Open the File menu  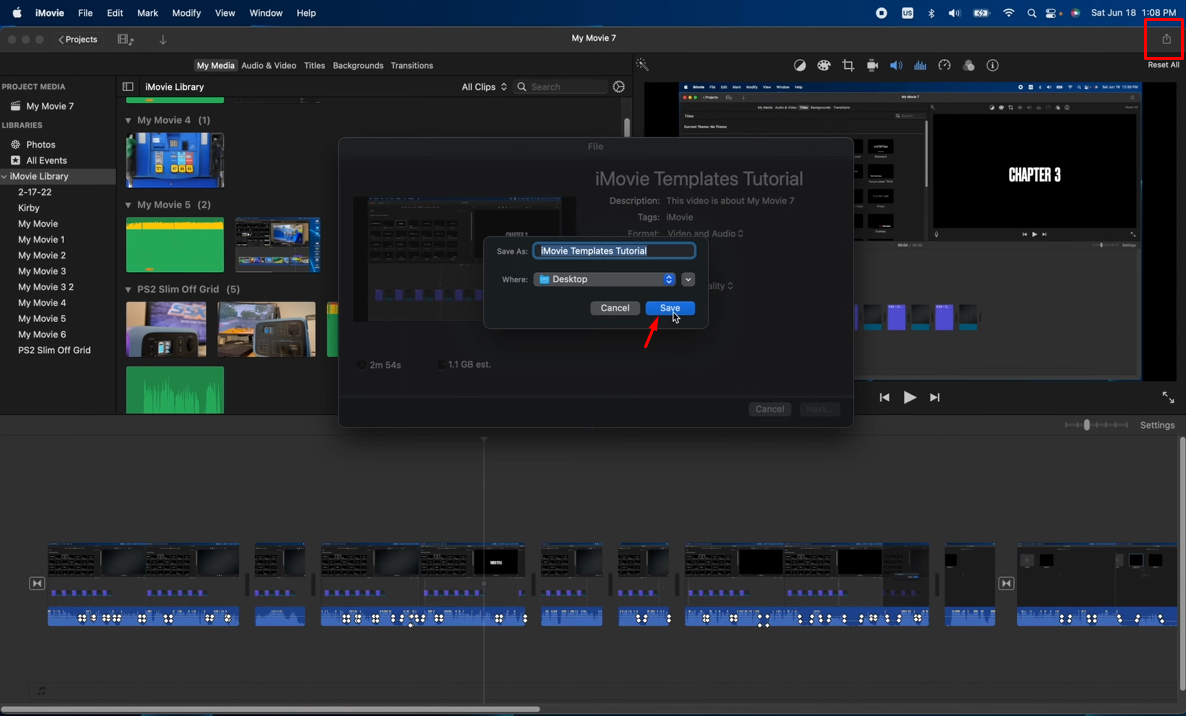(85, 13)
